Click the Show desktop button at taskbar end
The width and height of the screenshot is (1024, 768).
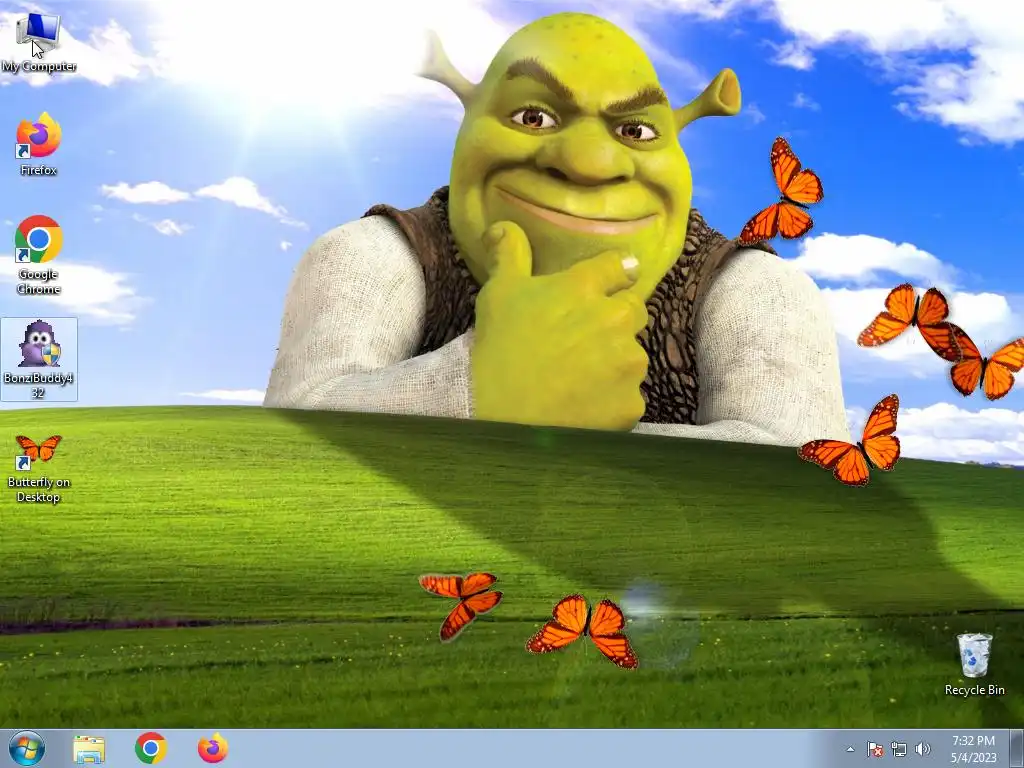coord(1016,748)
